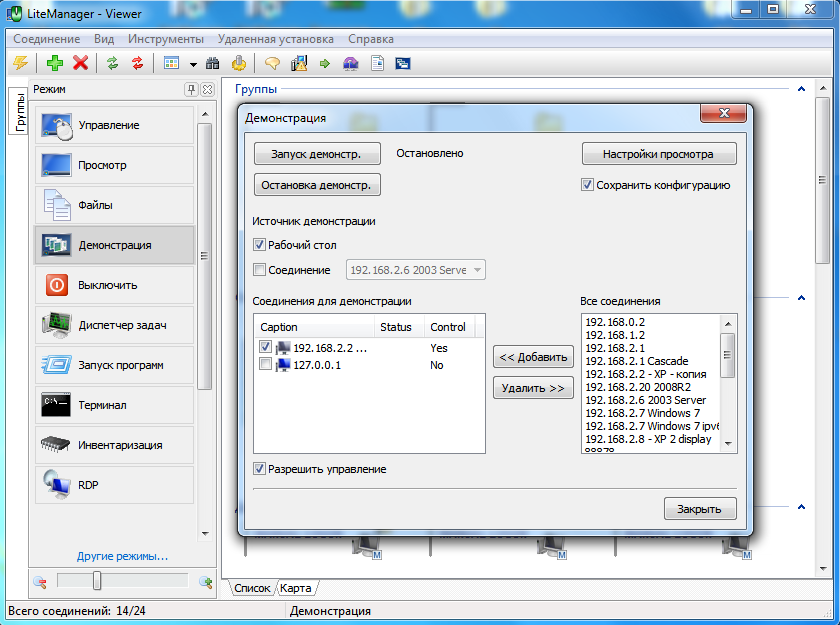This screenshot has width=840, height=625.
Task: Open the table view dropdown arrow
Action: pos(193,64)
